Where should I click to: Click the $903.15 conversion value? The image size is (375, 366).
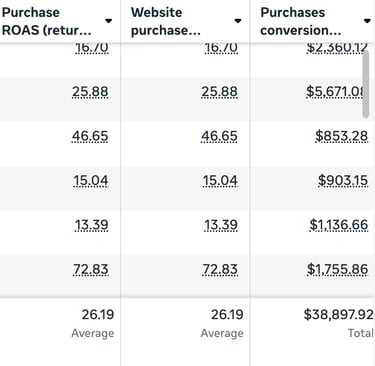click(343, 181)
